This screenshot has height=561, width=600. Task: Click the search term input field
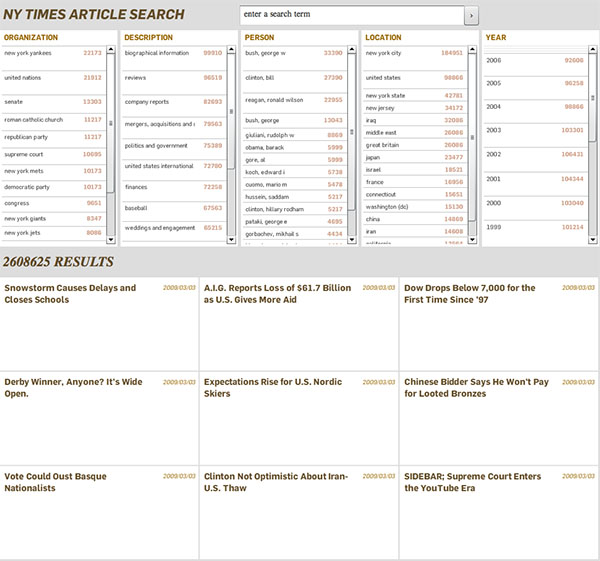[352, 15]
